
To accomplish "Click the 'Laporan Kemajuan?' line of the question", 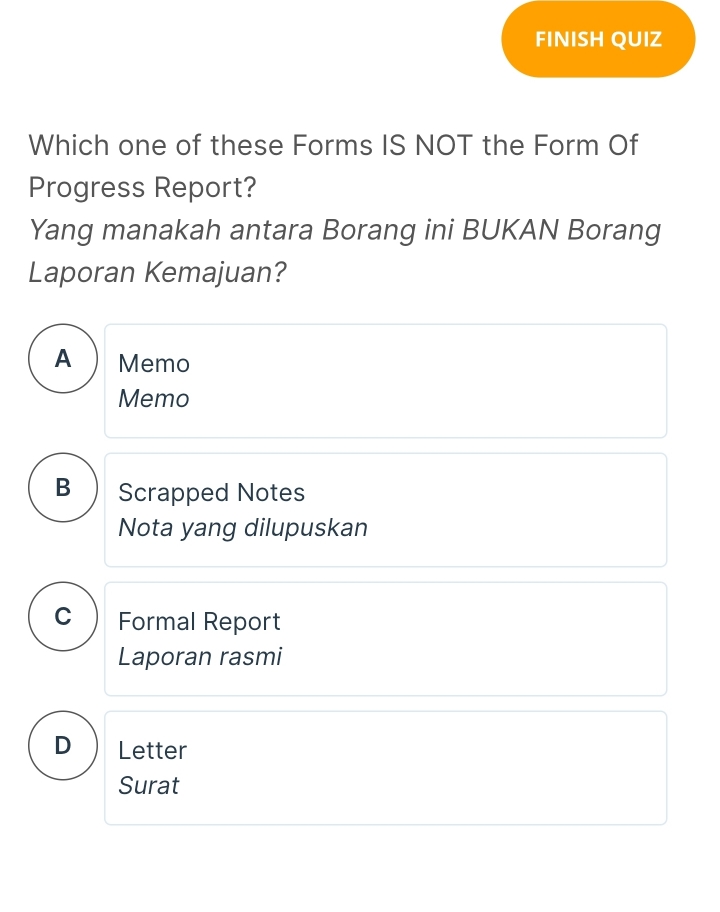I will (152, 272).
